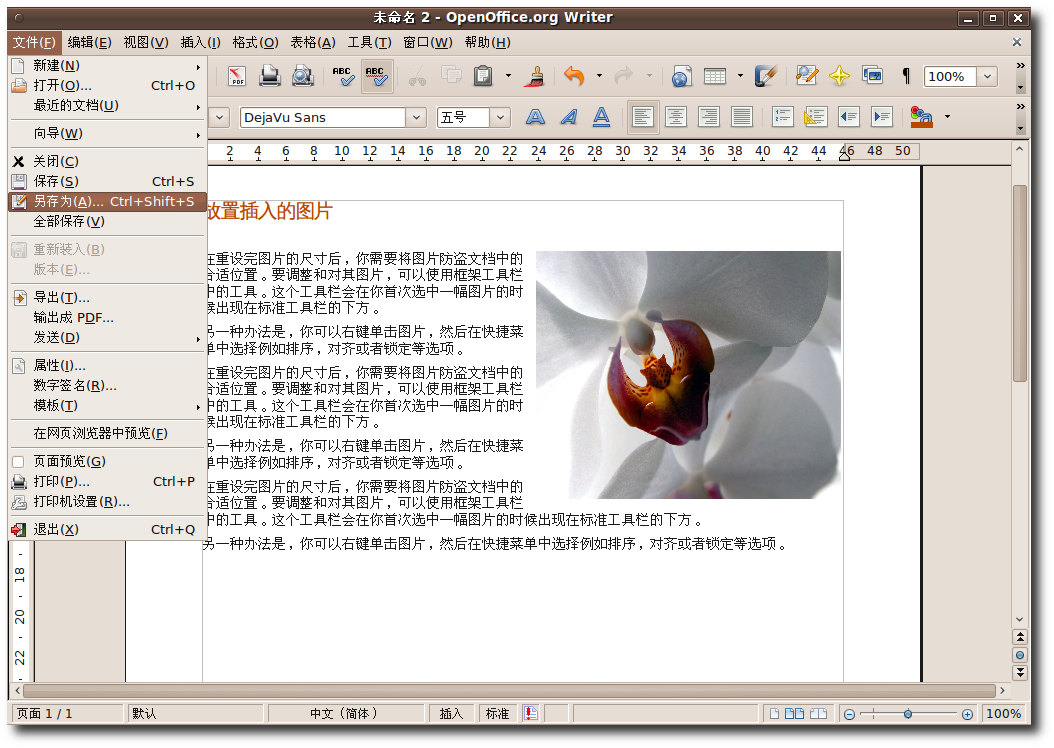Click the Print file directly icon

(270, 76)
